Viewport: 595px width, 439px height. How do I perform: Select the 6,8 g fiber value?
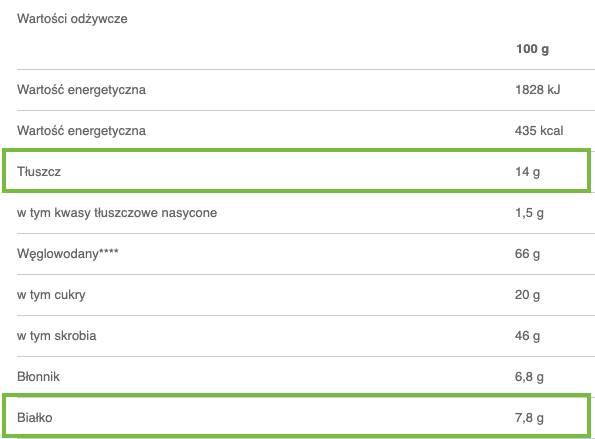coord(529,377)
